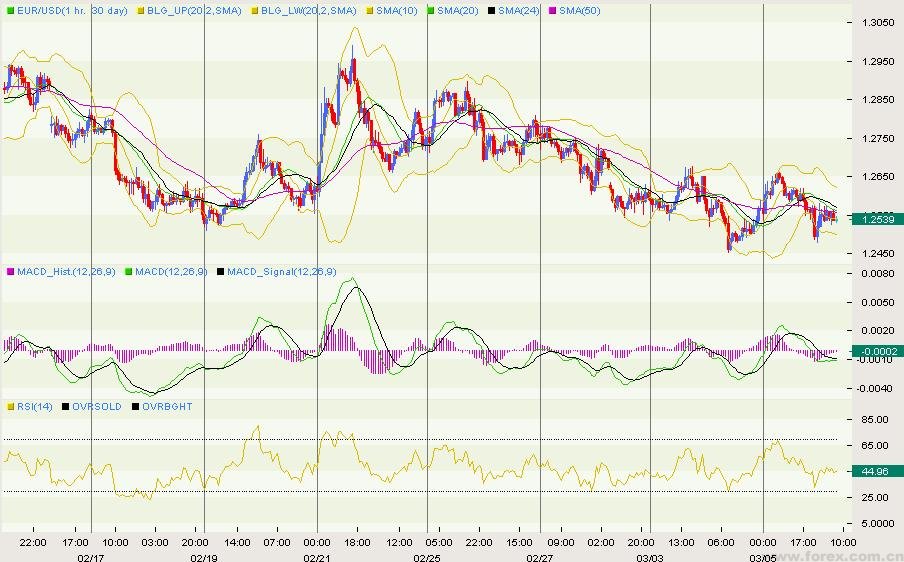
Task: Click the 12:00 time axis label
Action: [399, 542]
